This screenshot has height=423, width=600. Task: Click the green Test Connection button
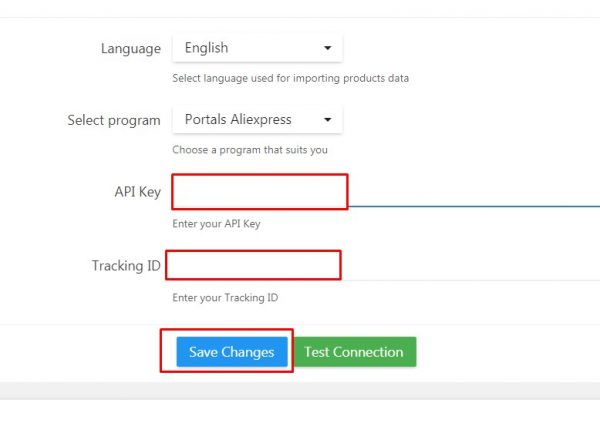pos(354,352)
